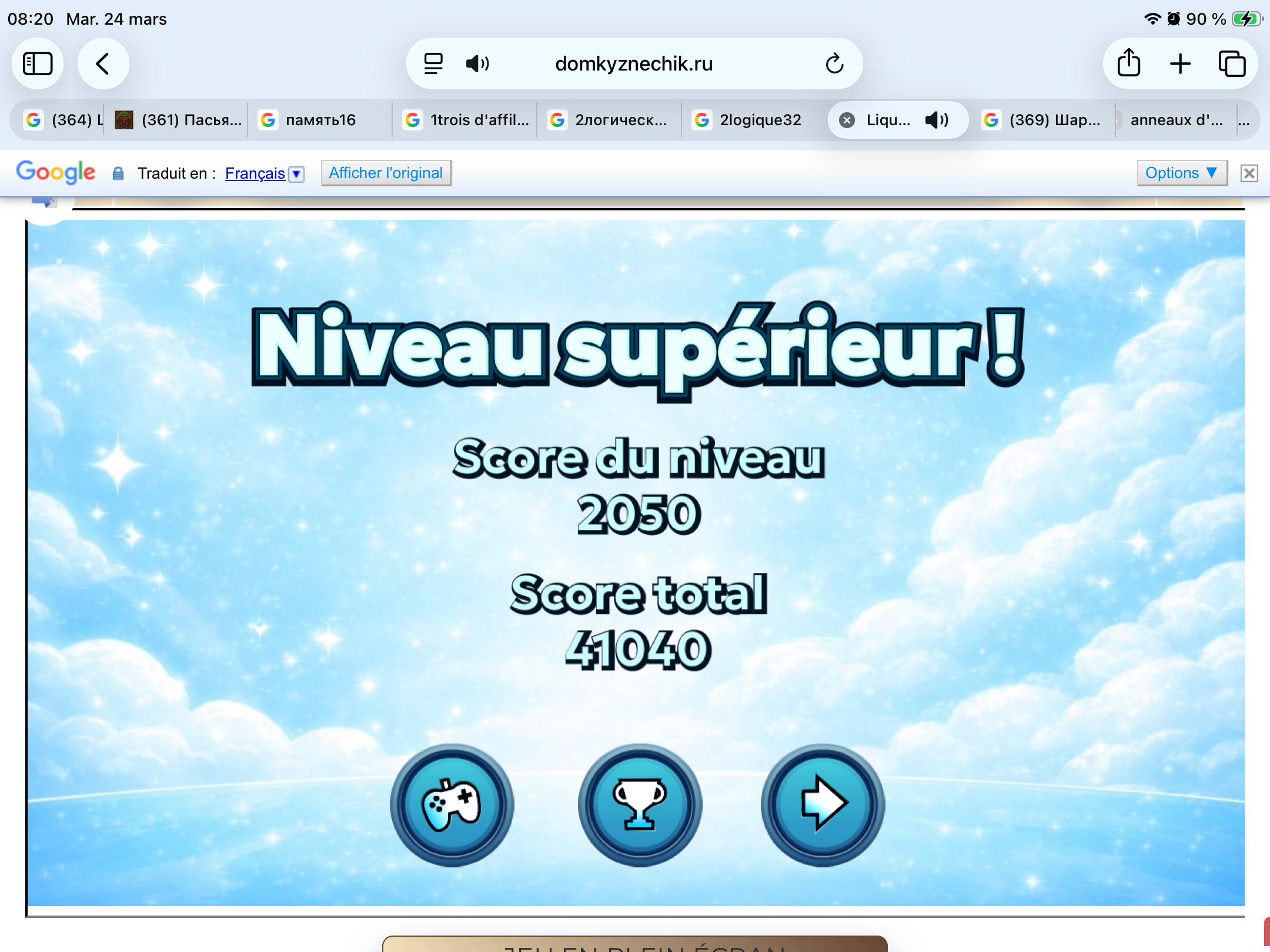Image resolution: width=1270 pixels, height=952 pixels.
Task: Expand the Français language dropdown
Action: [297, 174]
